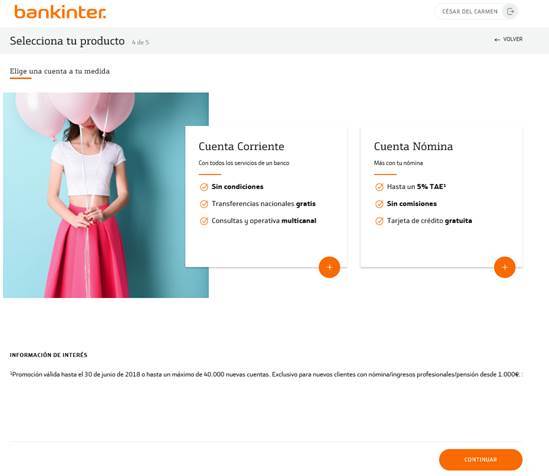Expand Cuenta Nómina with the orange plus button

[505, 267]
